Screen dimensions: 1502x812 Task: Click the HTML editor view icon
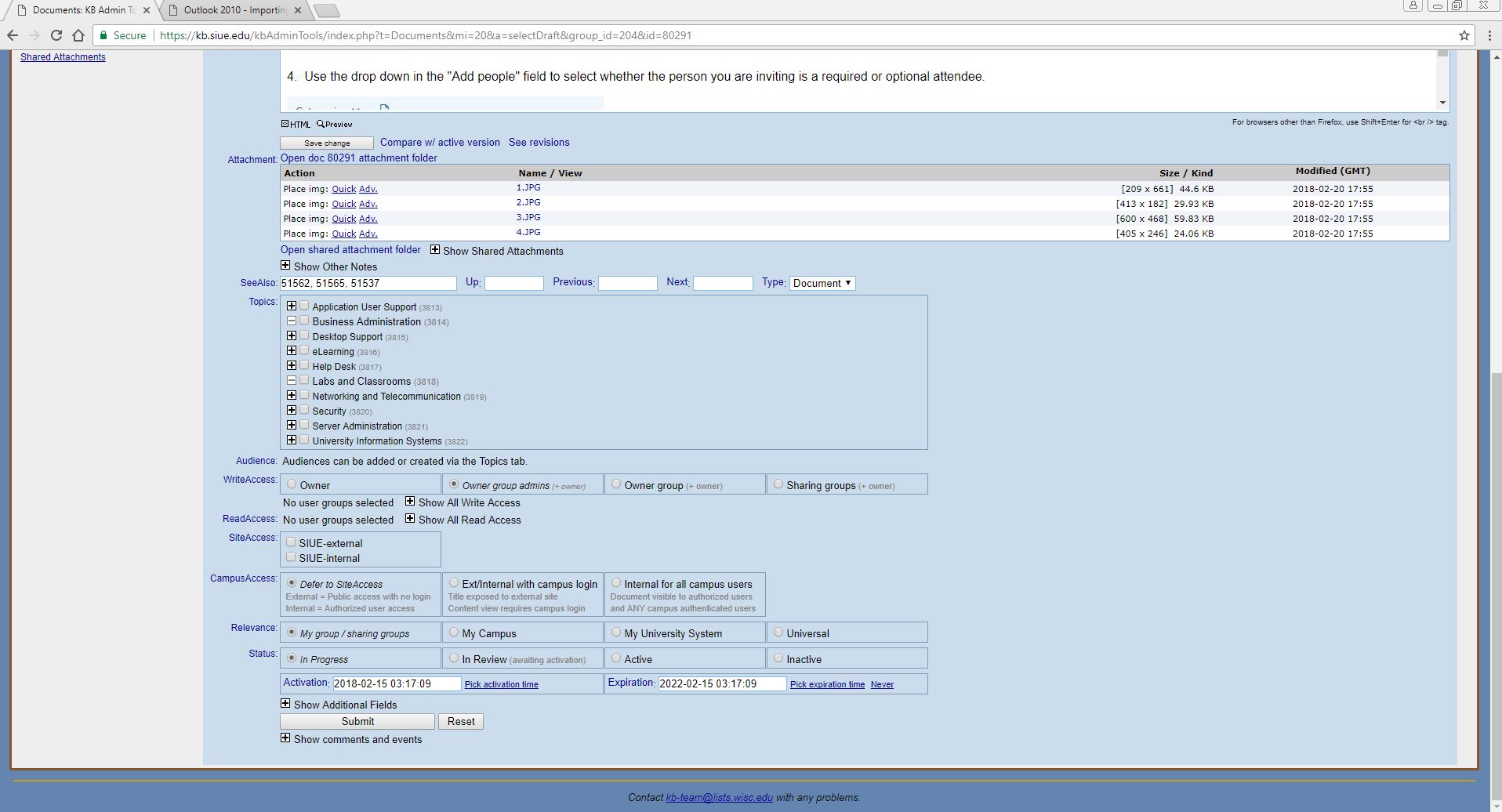pos(285,124)
